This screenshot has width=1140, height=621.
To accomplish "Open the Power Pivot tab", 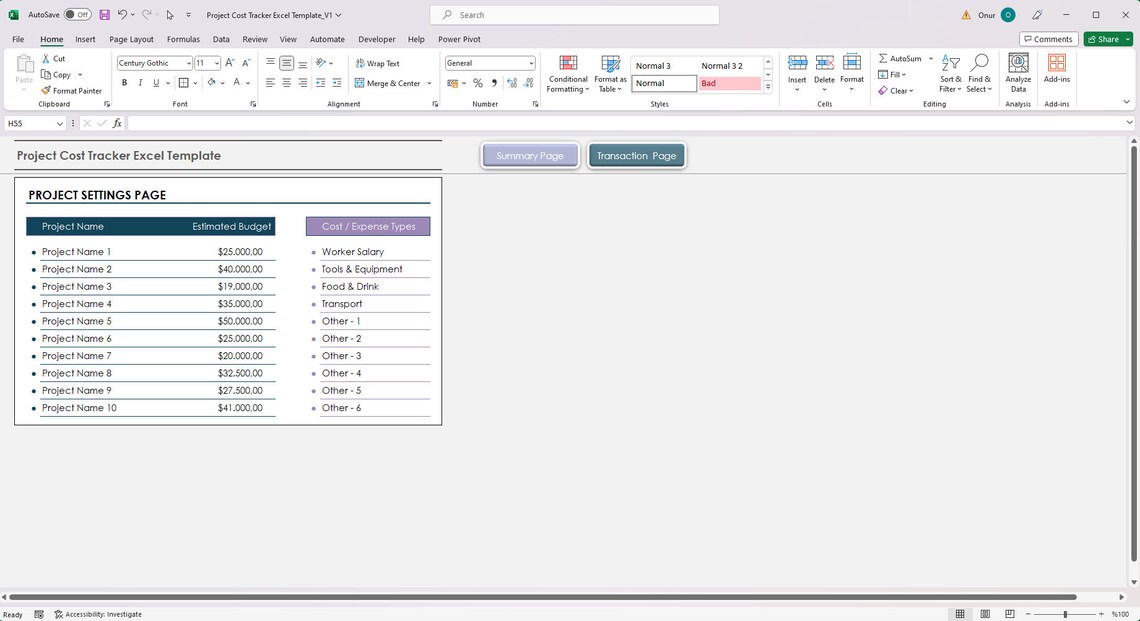I will (459, 39).
